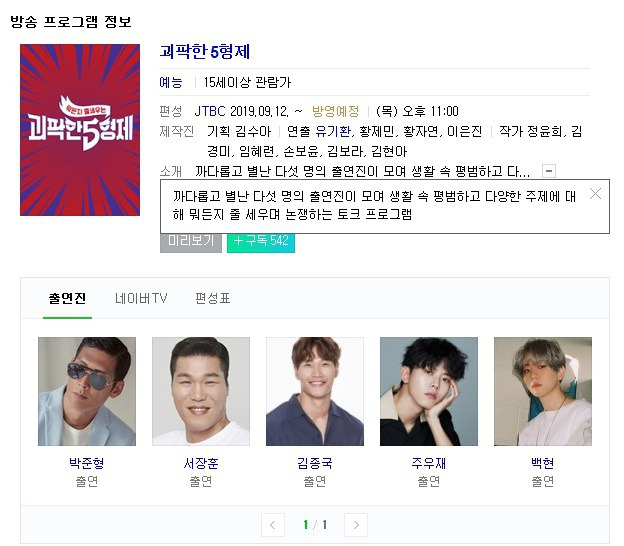Open the 괴팍한 5형제 title link
The image size is (624, 546).
point(205,52)
